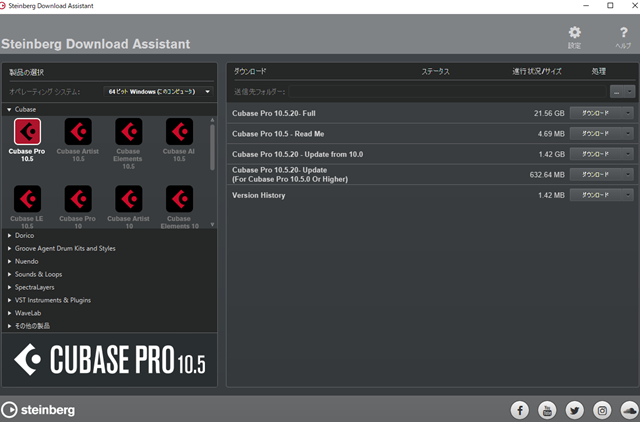Screen dimensions: 640x422
Task: Open the operating system dropdown
Action: [159, 91]
